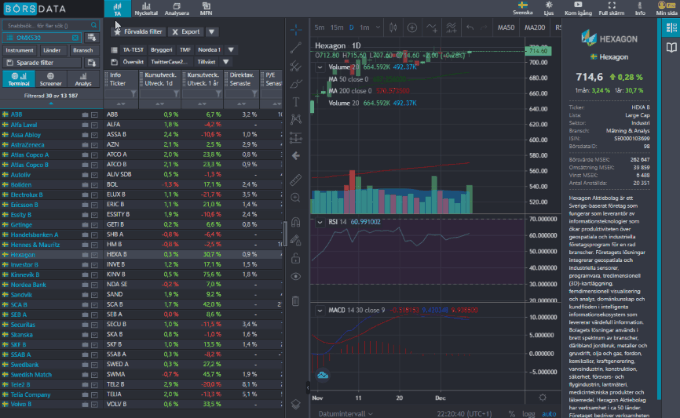
Task: Click the Förvalda filter button
Action: coord(138,32)
